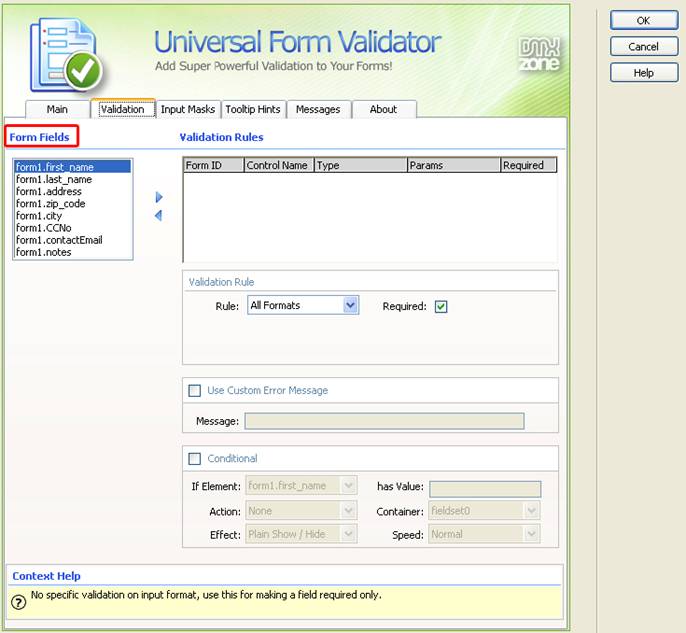Select form1.first_name in the field list
This screenshot has width=686, height=633.
(x=73, y=167)
